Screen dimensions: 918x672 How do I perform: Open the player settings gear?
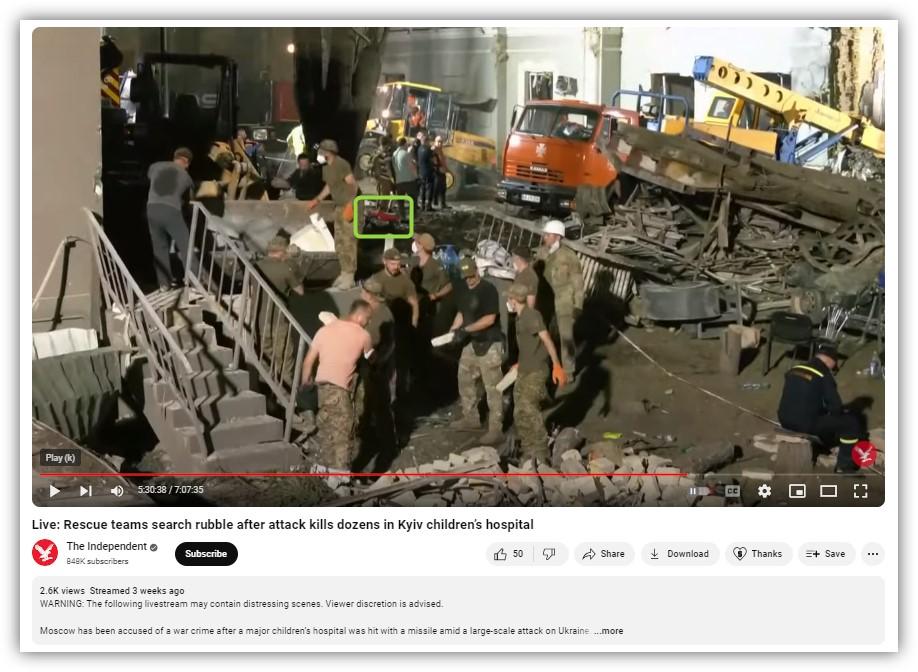pyautogui.click(x=764, y=491)
